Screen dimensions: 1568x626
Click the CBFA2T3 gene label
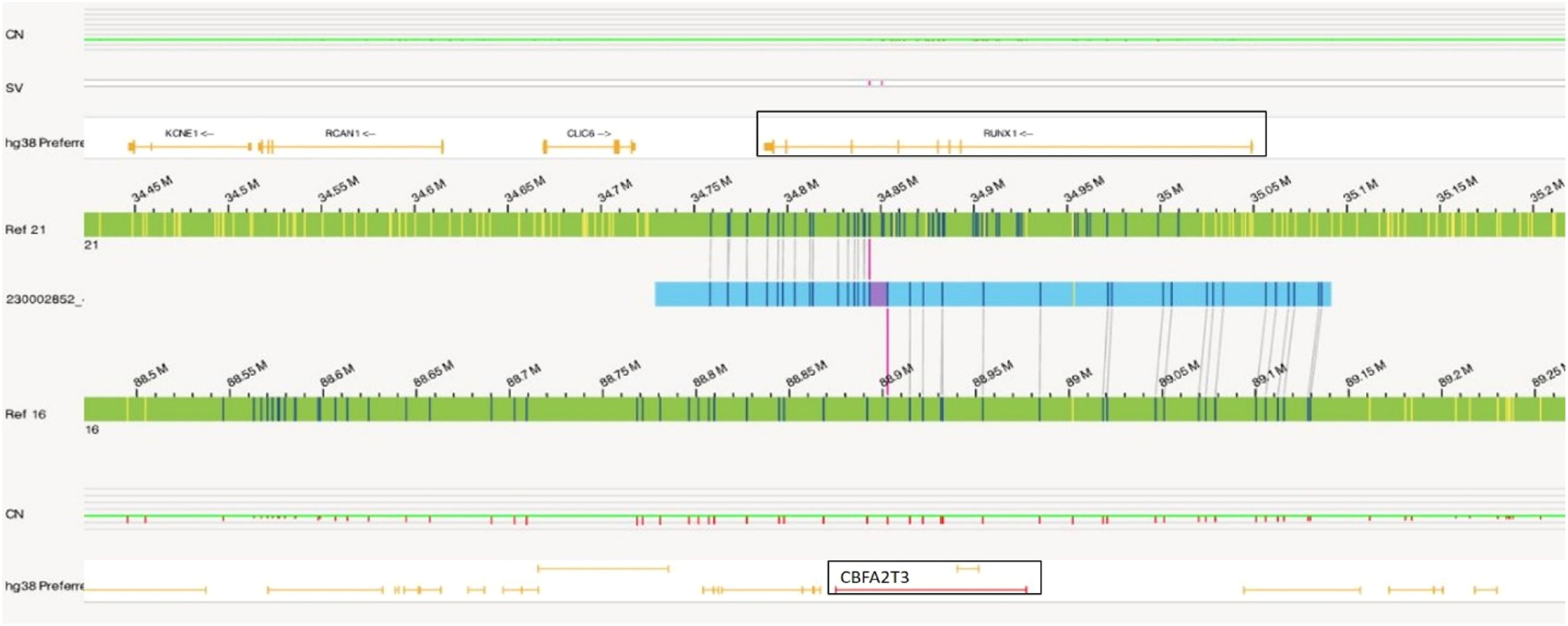click(874, 577)
